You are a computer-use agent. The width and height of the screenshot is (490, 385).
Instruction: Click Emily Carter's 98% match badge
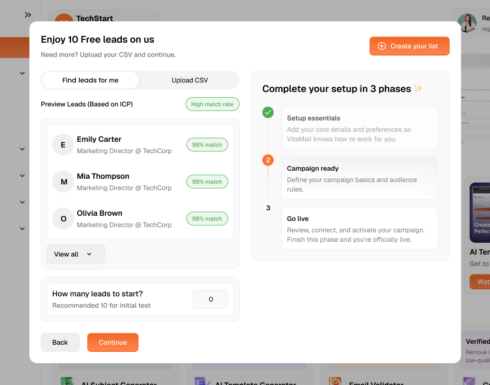click(x=207, y=145)
